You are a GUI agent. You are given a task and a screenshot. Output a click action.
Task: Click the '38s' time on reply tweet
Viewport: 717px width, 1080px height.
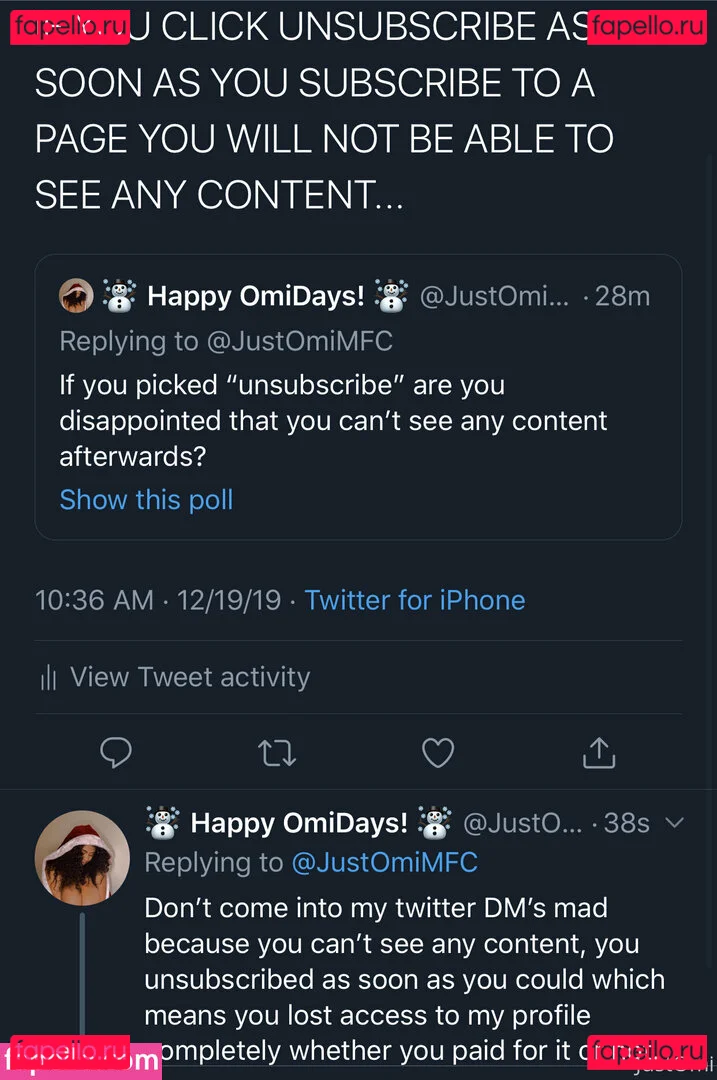(627, 823)
